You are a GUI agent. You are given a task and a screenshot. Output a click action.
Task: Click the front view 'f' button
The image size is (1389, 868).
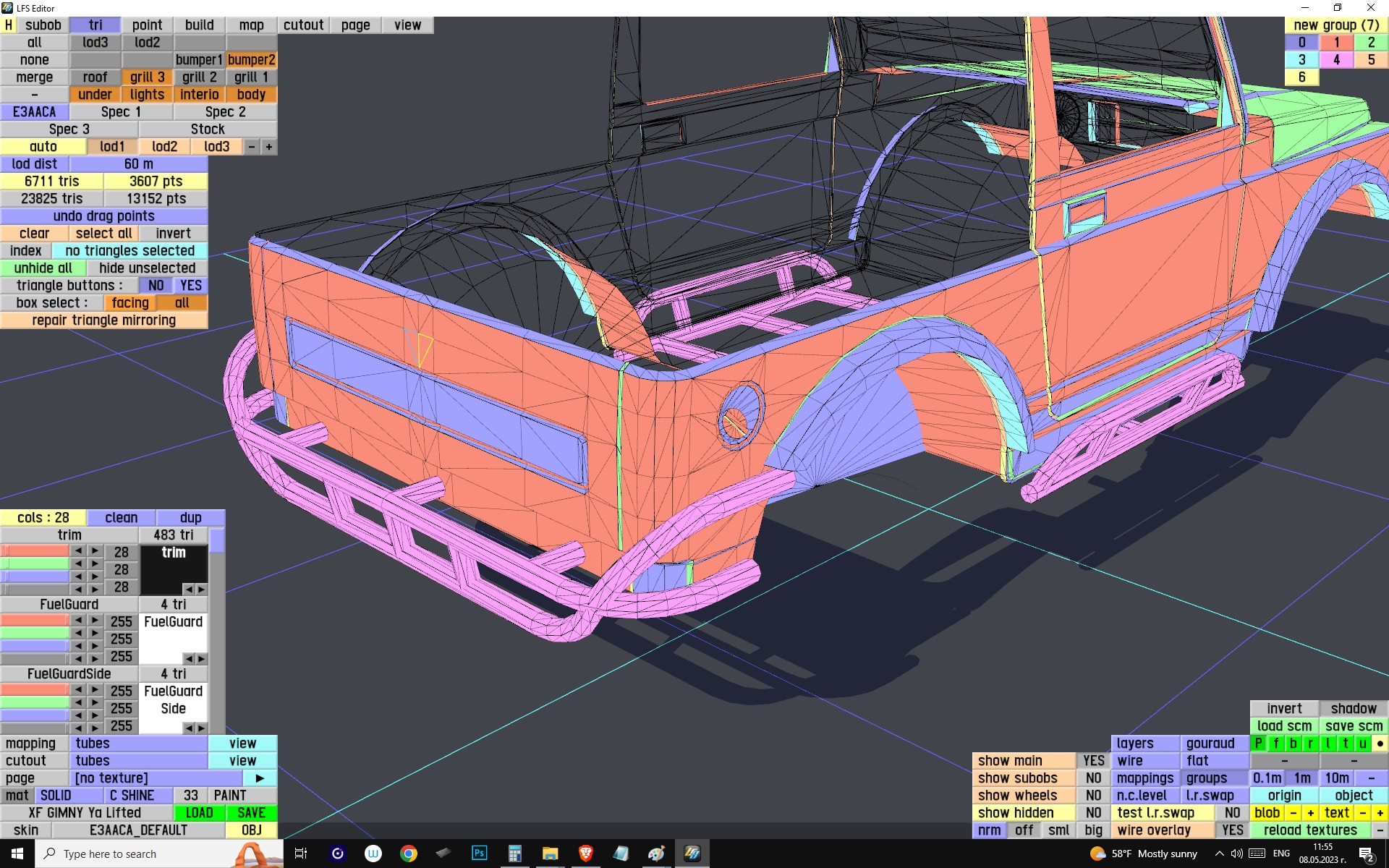(x=1275, y=743)
